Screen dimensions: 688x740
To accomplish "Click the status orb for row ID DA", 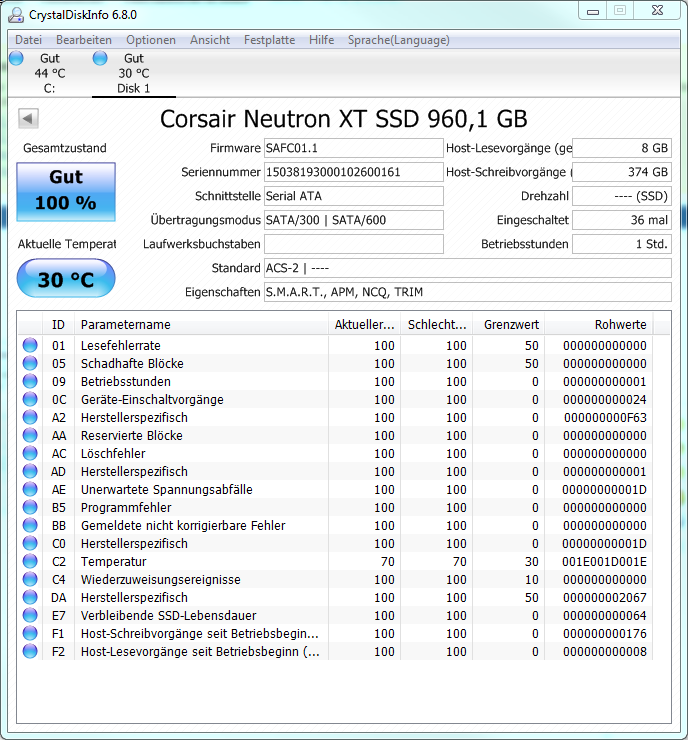I will point(30,597).
